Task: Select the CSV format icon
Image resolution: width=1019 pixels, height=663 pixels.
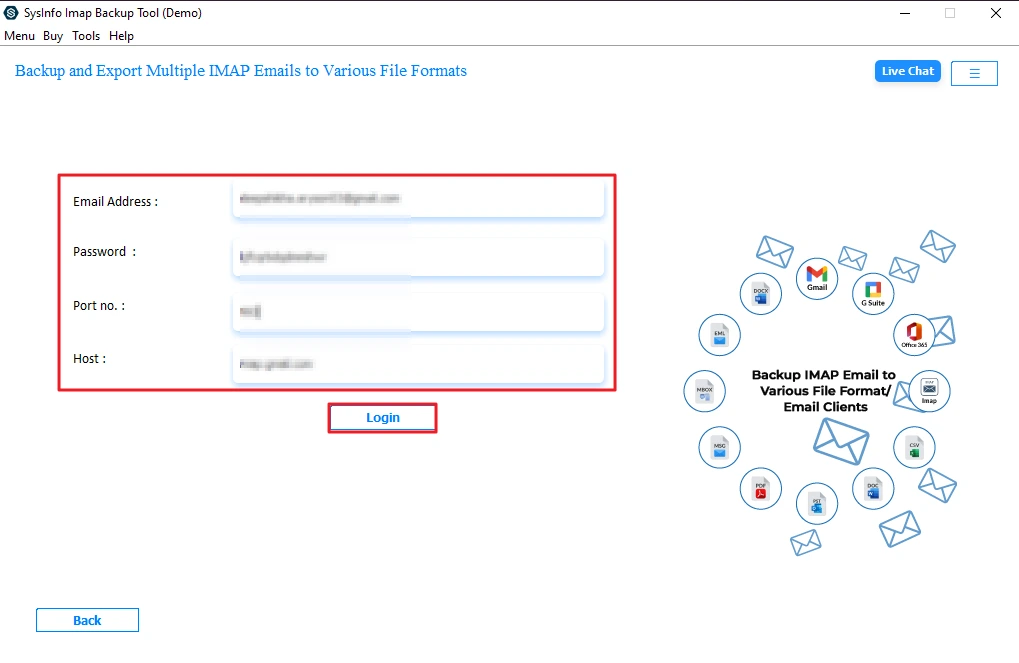Action: coord(913,447)
